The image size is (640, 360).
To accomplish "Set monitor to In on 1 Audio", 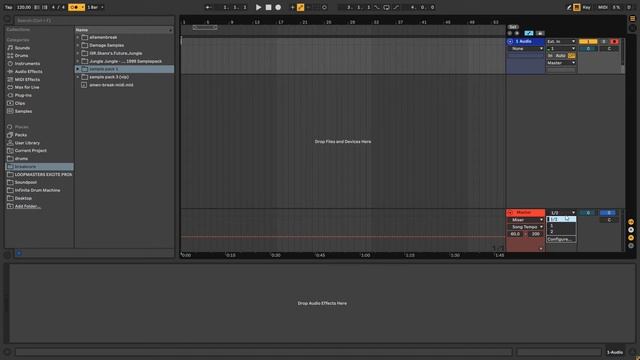I will [x=550, y=56].
